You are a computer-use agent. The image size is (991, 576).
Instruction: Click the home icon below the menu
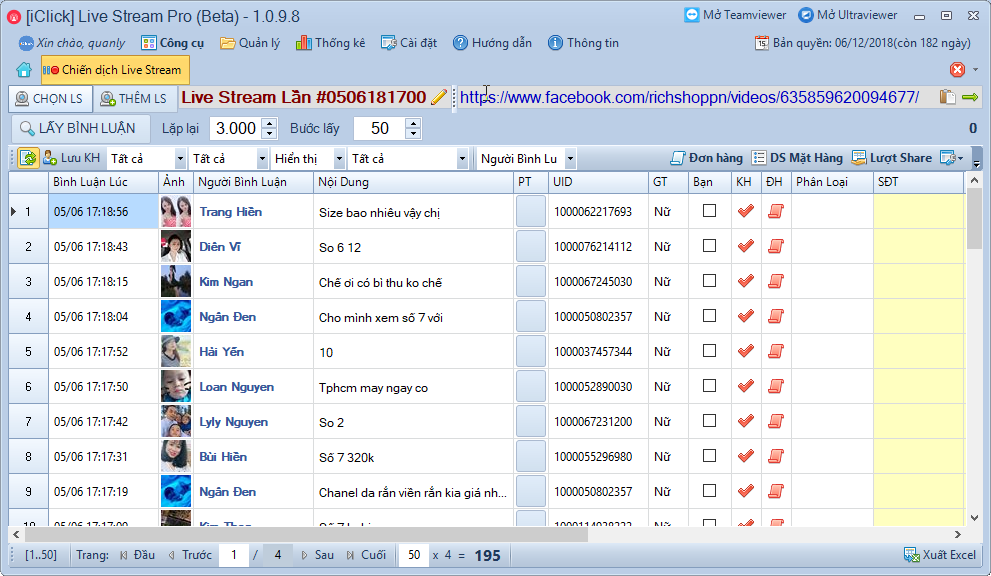24,70
